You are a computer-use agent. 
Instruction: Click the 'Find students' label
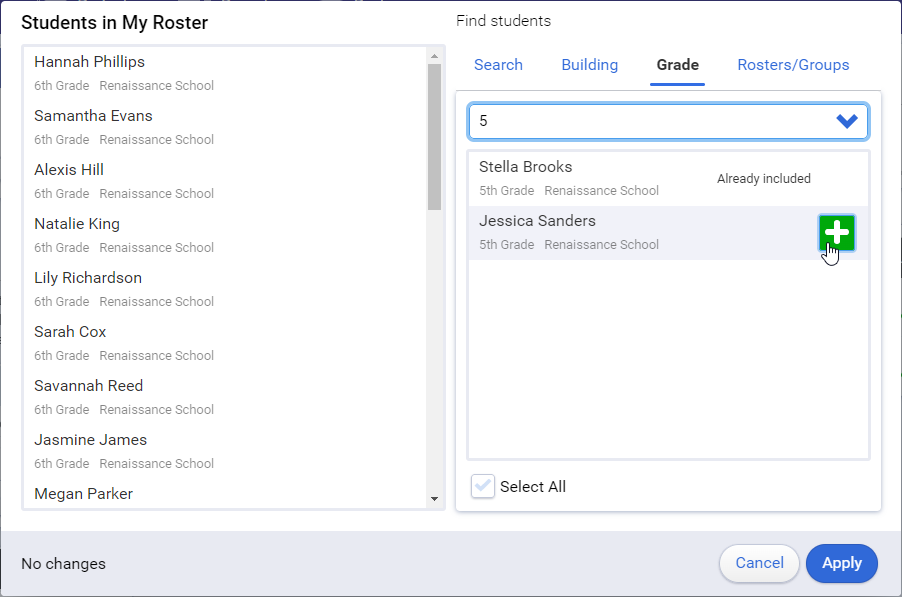tap(503, 21)
